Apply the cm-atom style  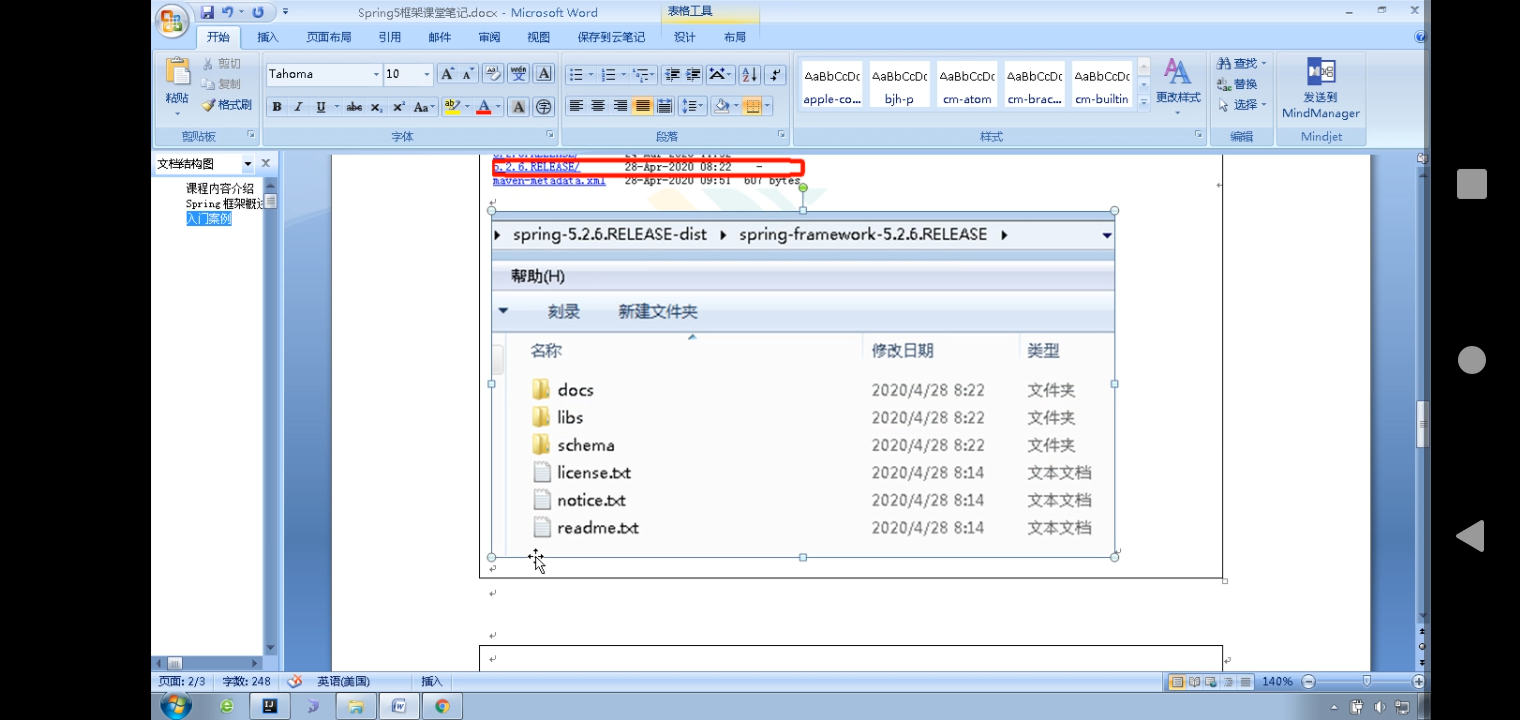click(x=968, y=85)
